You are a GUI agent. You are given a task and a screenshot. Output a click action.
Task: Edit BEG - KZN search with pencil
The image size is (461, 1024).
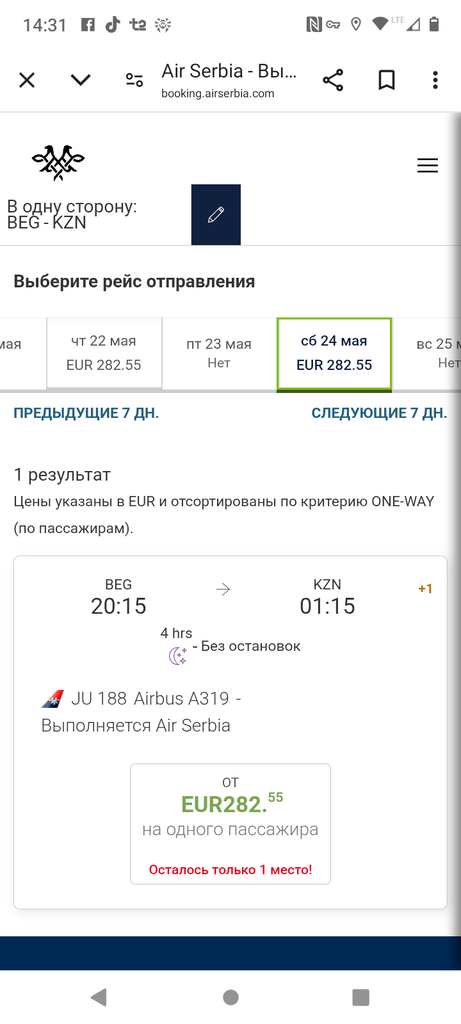216,214
